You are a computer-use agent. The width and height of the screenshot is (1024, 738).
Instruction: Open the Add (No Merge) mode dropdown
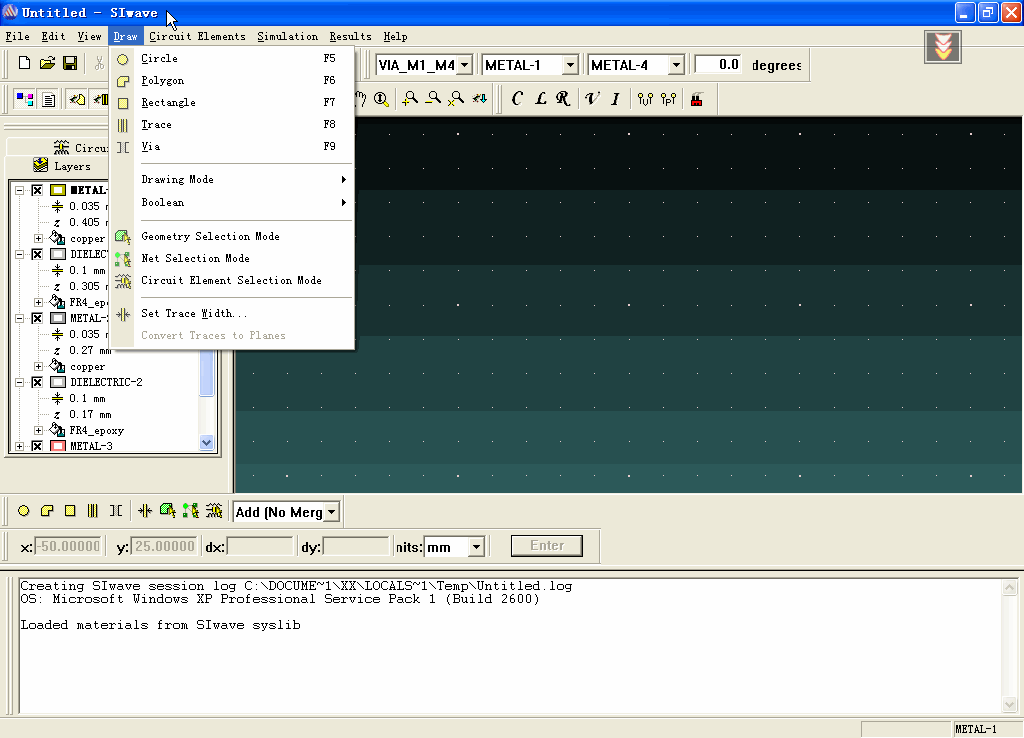click(x=332, y=512)
